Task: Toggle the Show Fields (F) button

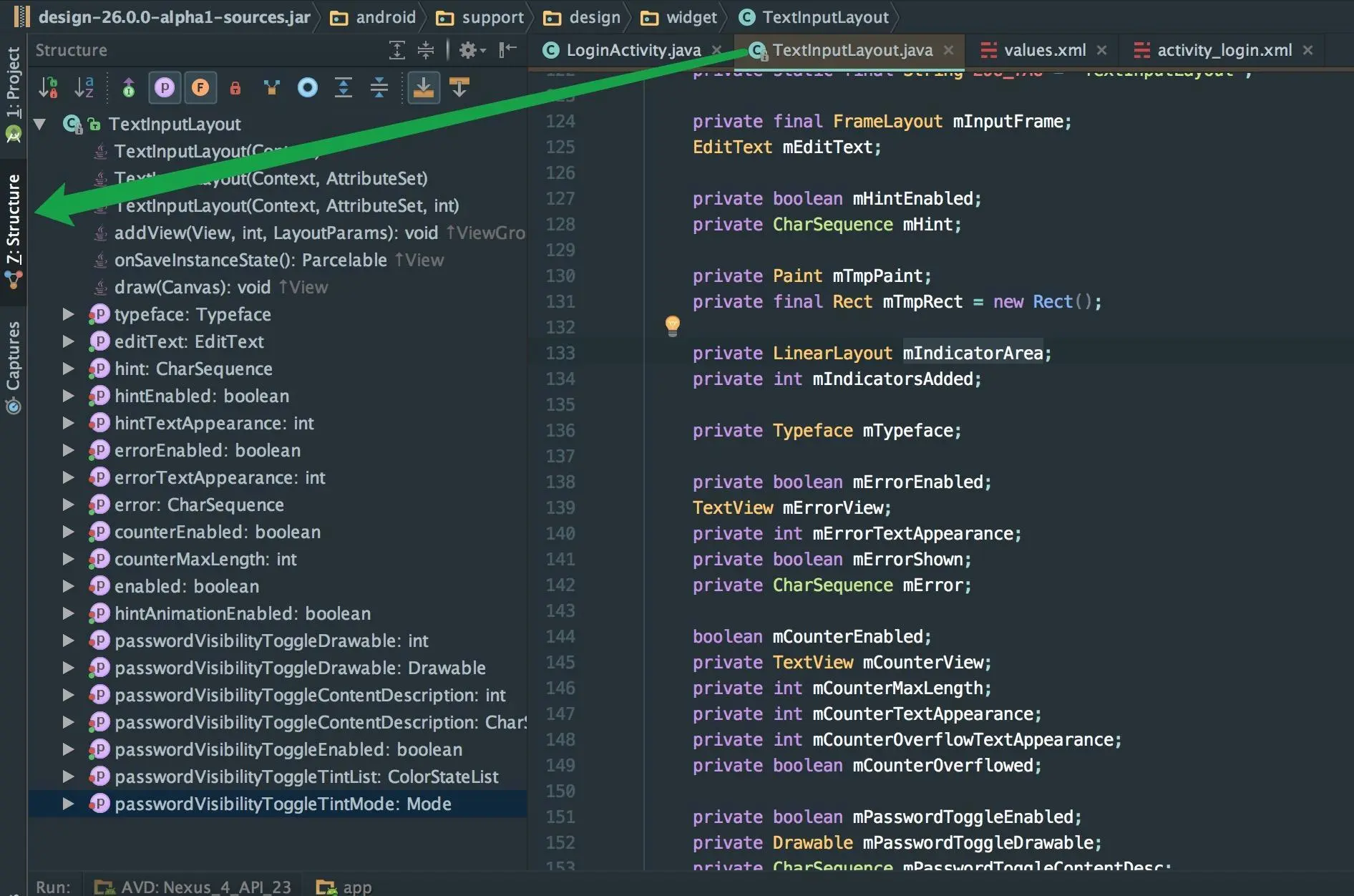Action: click(200, 87)
